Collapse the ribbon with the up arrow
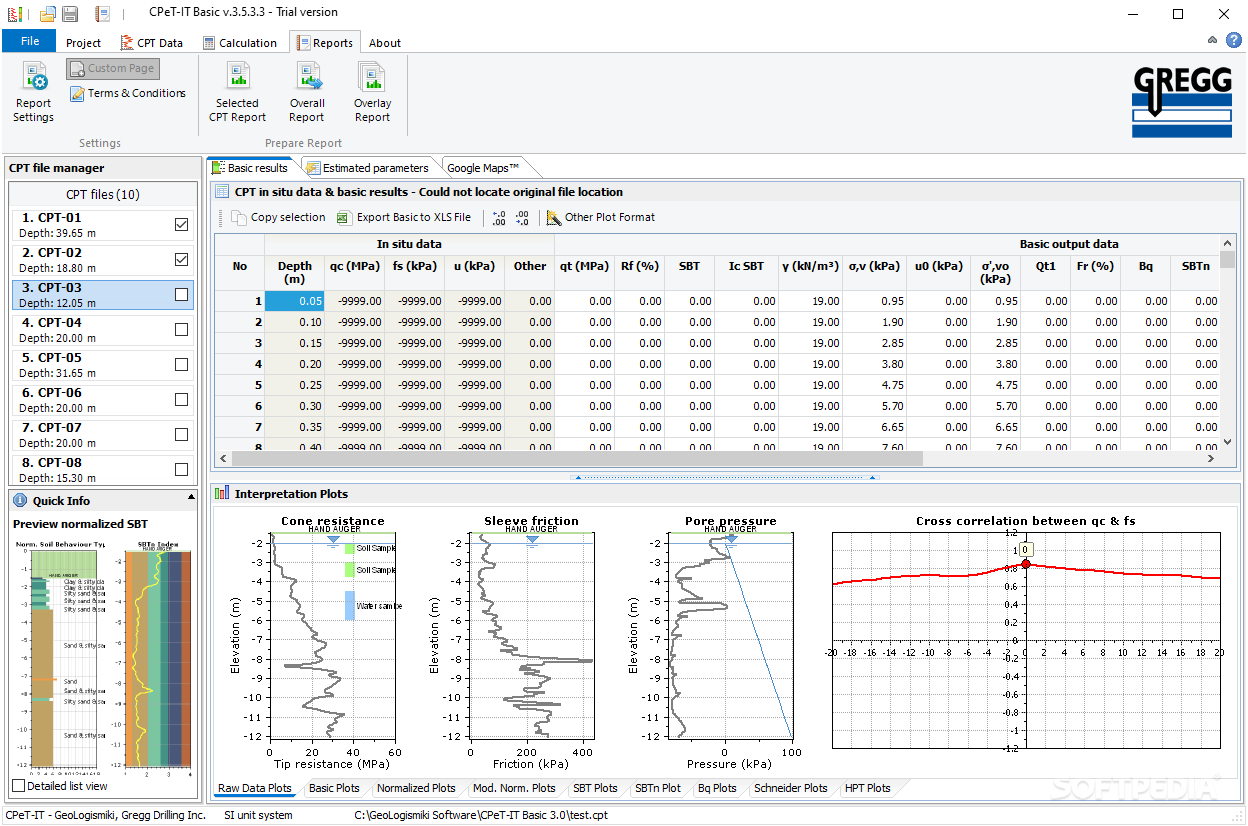Image resolution: width=1248 pixels, height=826 pixels. click(x=1213, y=40)
